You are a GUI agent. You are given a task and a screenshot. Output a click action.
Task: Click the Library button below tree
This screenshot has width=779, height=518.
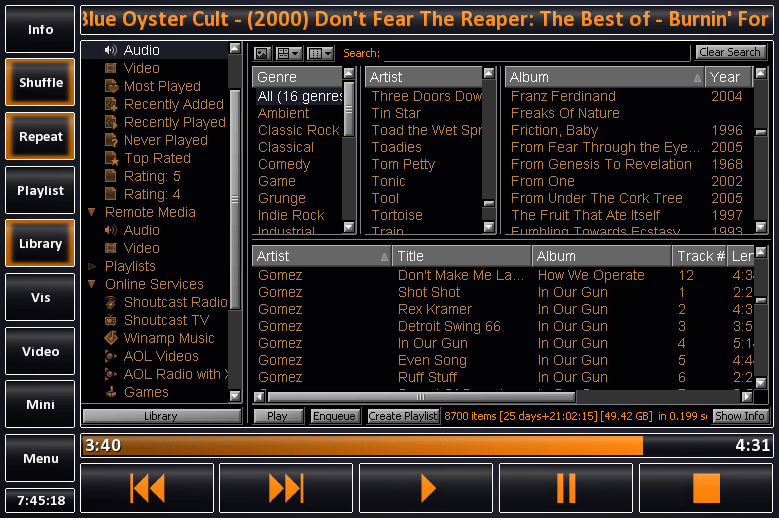[x=161, y=416]
